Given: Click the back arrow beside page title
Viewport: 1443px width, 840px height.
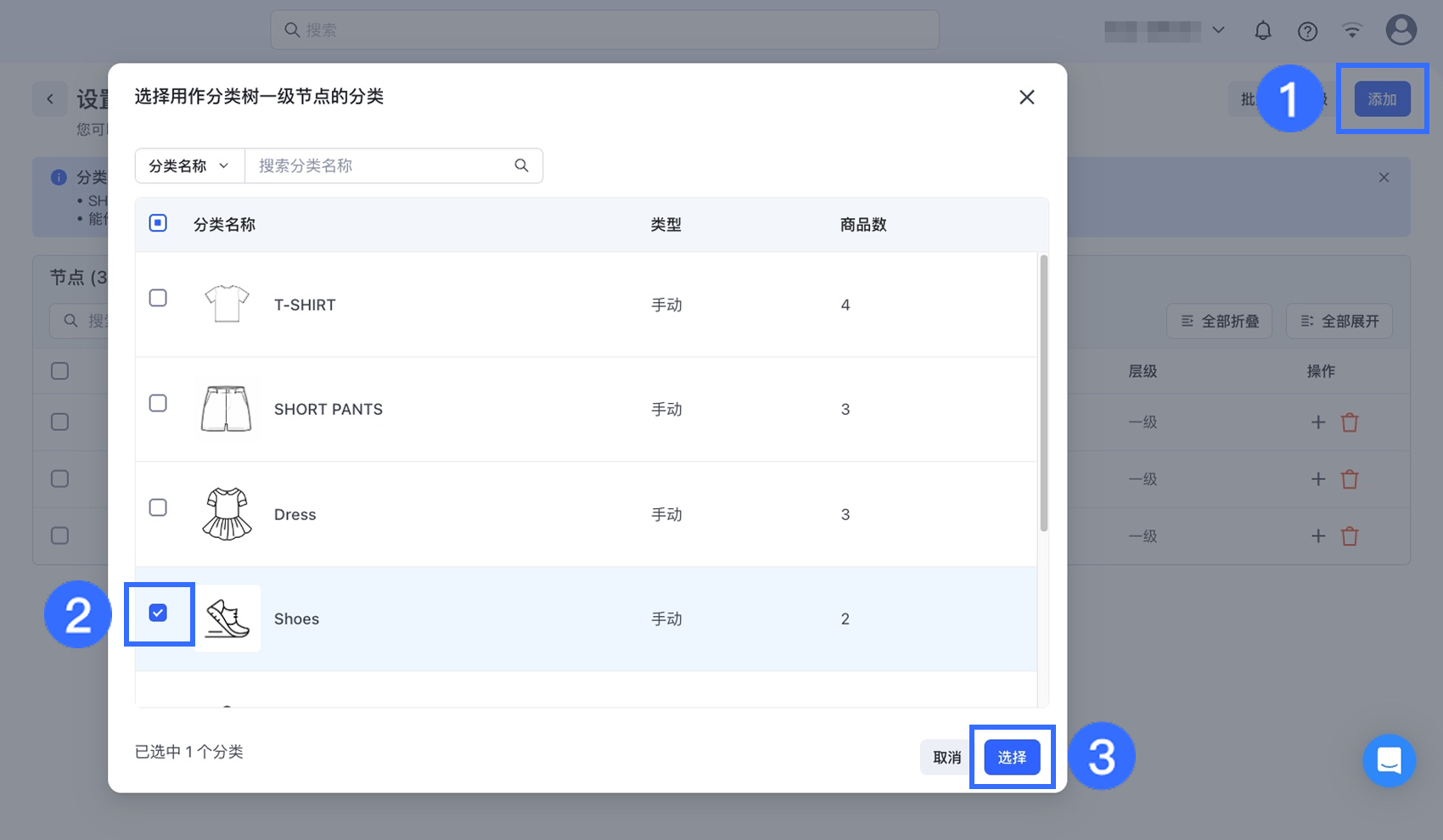Looking at the screenshot, I should point(50,99).
